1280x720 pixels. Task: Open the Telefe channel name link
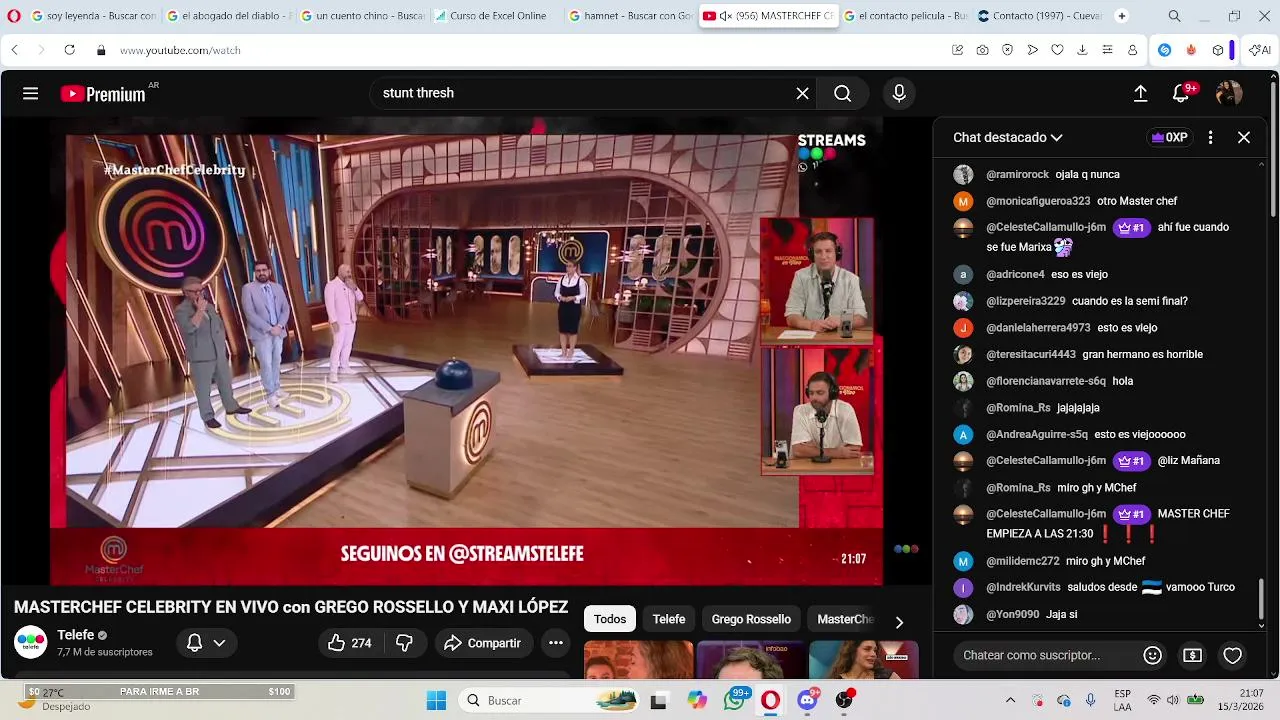click(x=76, y=635)
